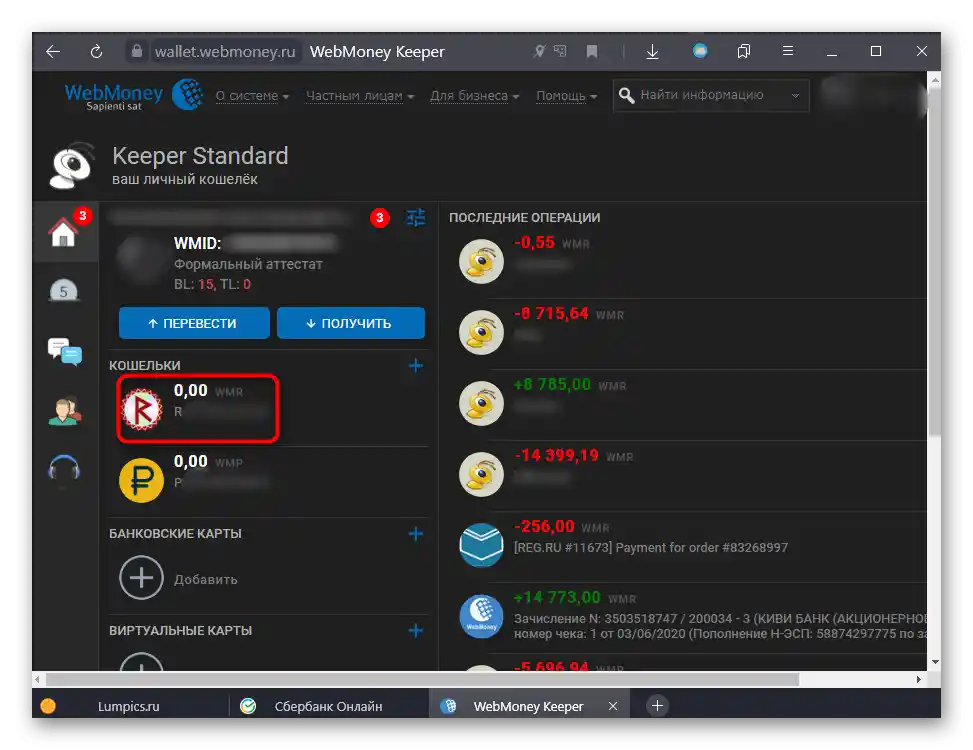The image size is (973, 750).
Task: Click the WebMoney globe icon of +14 773,00 operation
Action: (x=481, y=616)
